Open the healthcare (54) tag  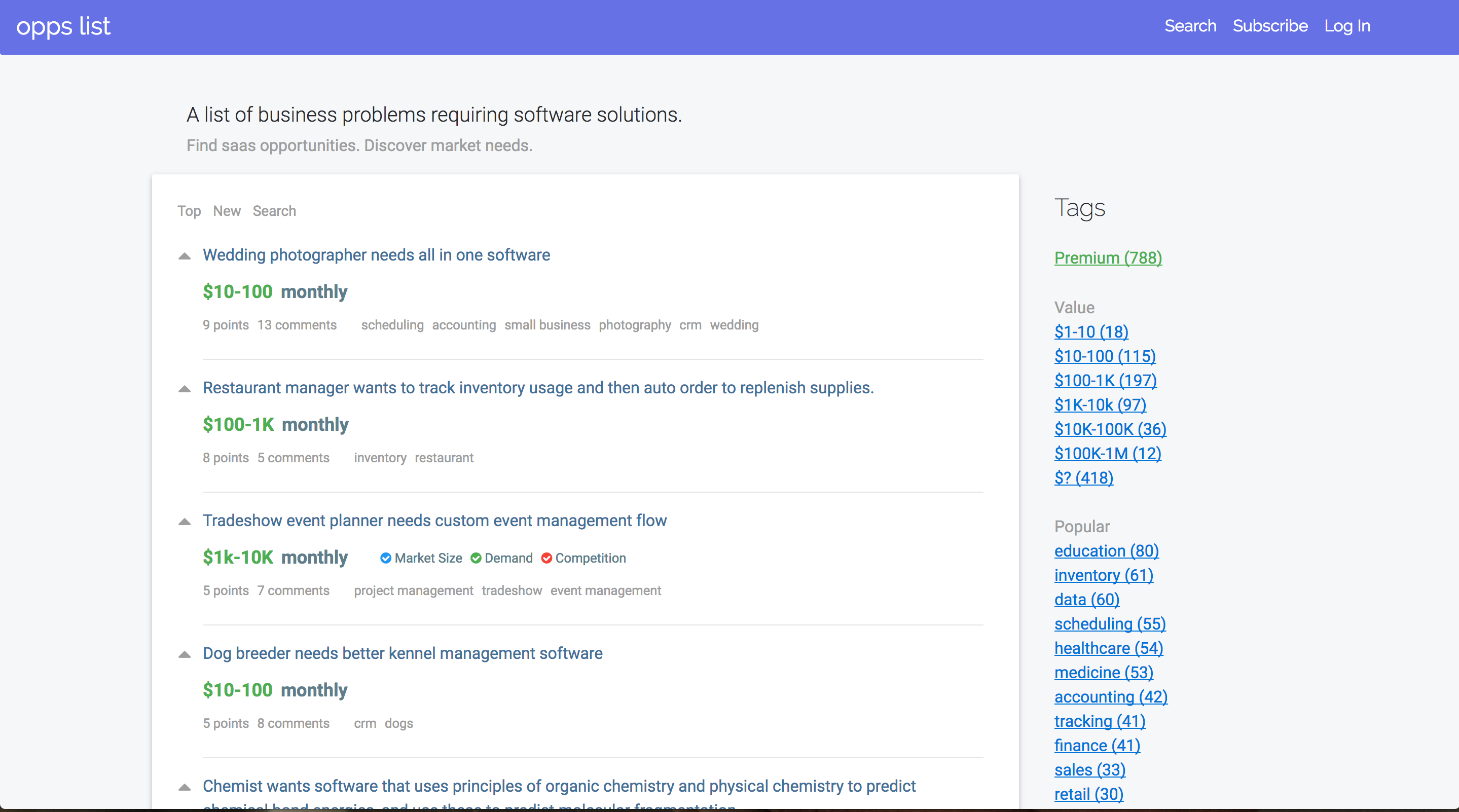coord(1108,648)
